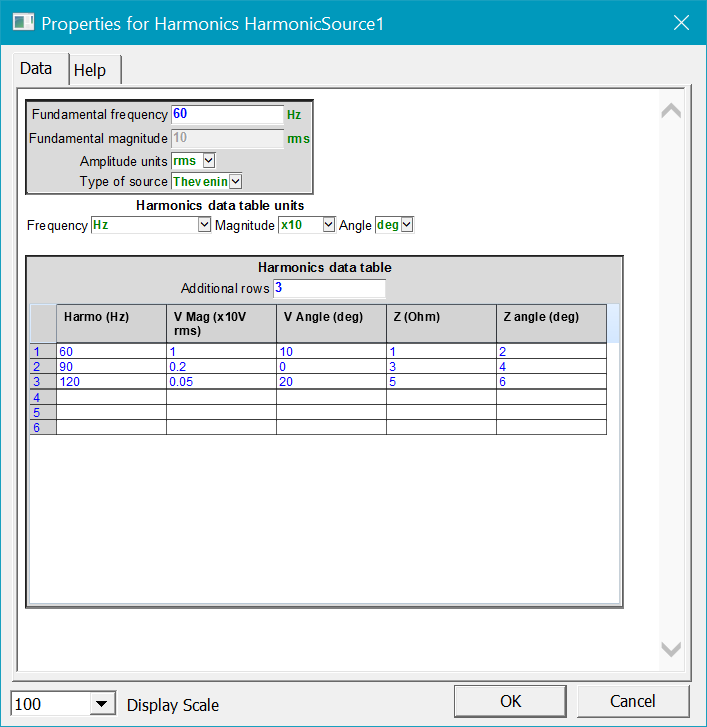707x727 pixels.
Task: Click the Fundamental frequency input field
Action: [227, 114]
